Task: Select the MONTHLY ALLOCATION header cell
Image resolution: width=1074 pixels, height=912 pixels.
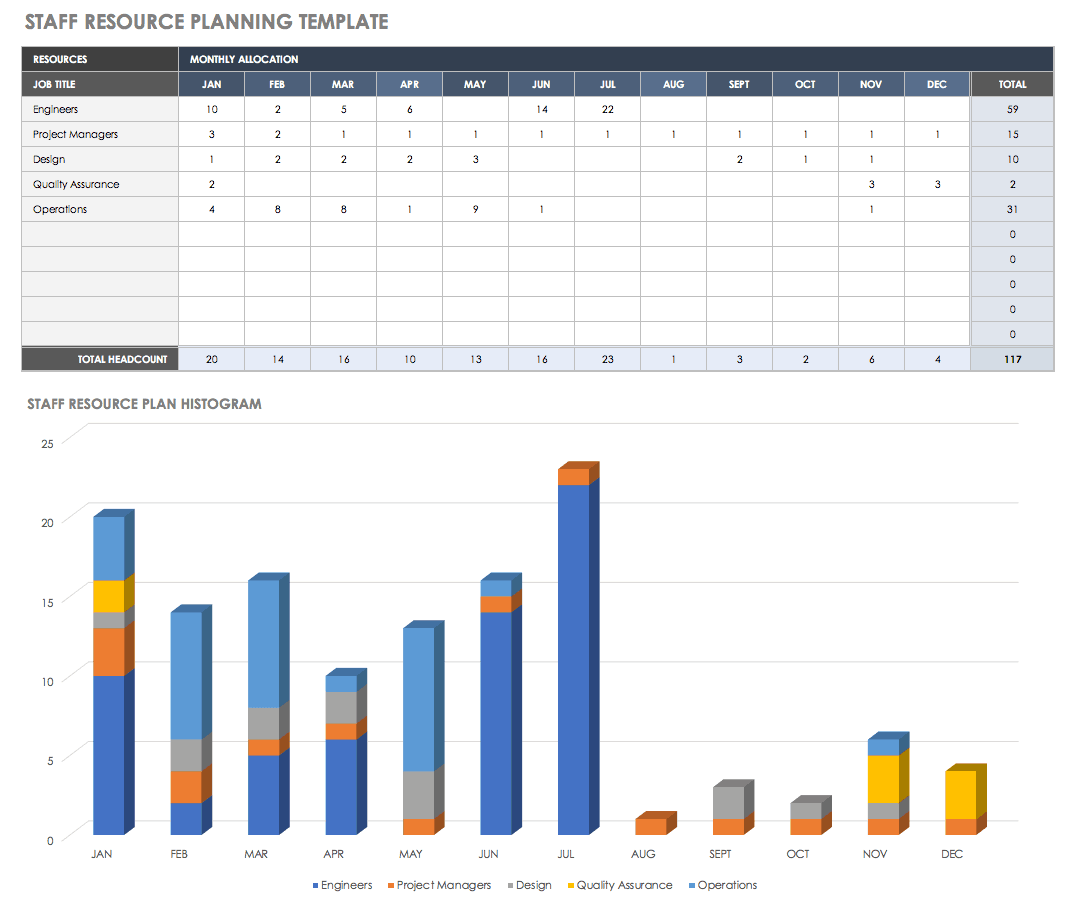Action: tap(244, 60)
